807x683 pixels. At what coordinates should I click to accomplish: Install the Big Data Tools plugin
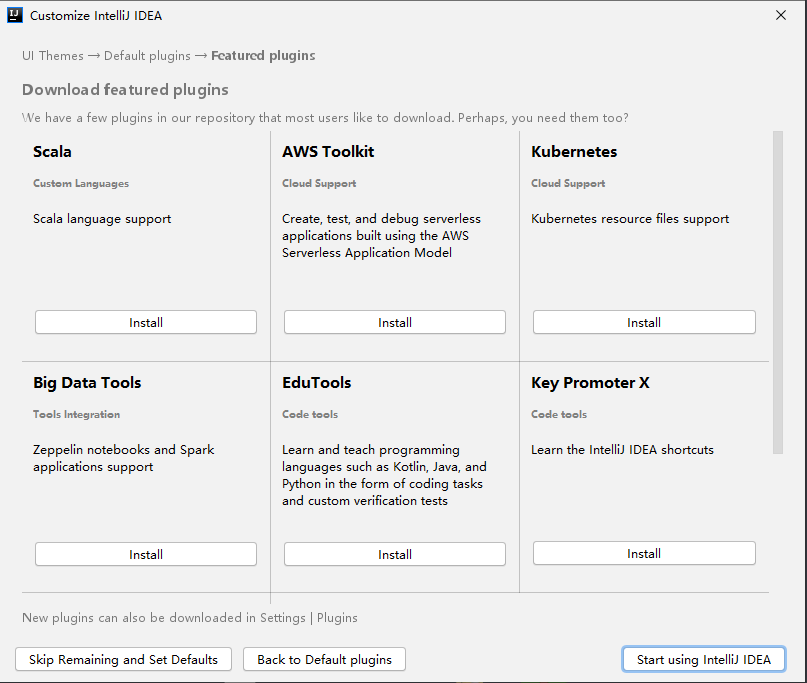click(146, 554)
